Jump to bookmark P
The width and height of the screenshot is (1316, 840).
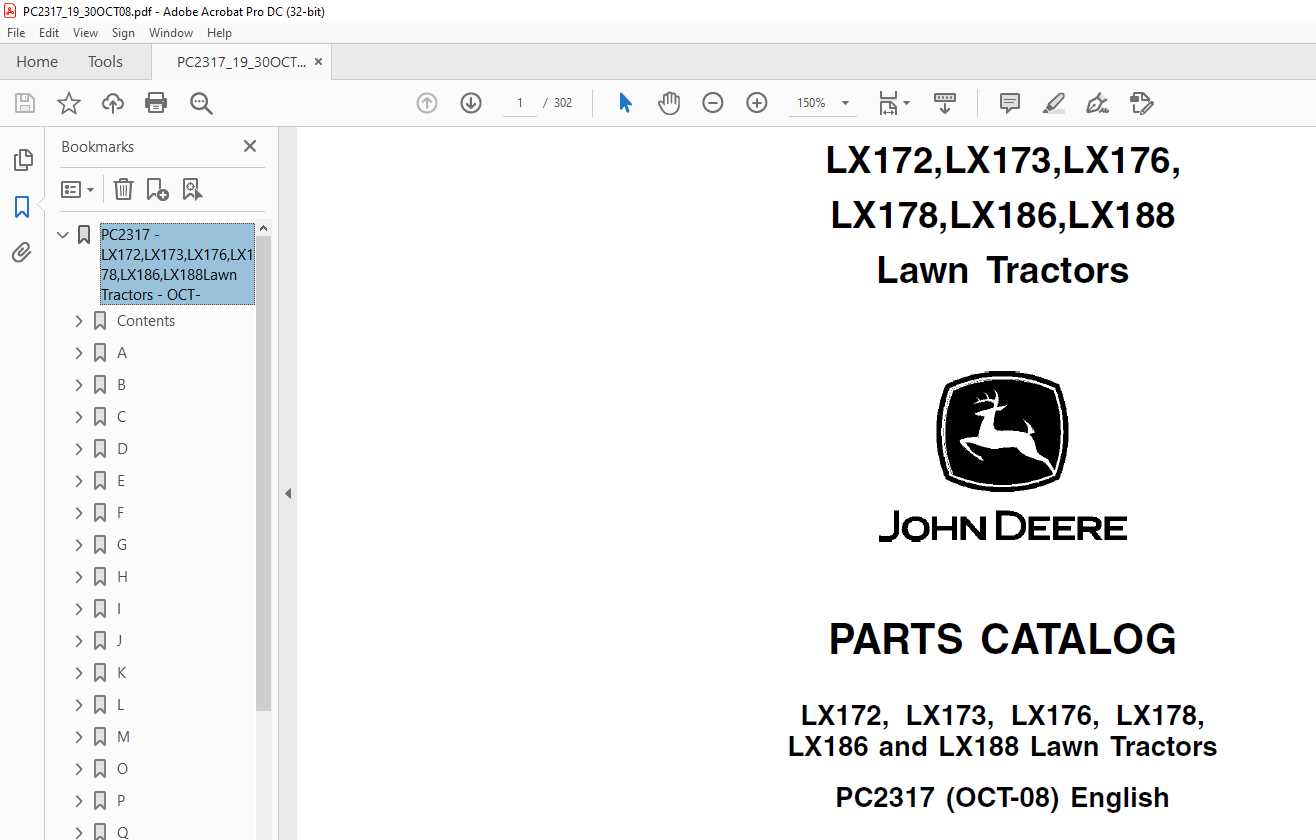coord(121,801)
